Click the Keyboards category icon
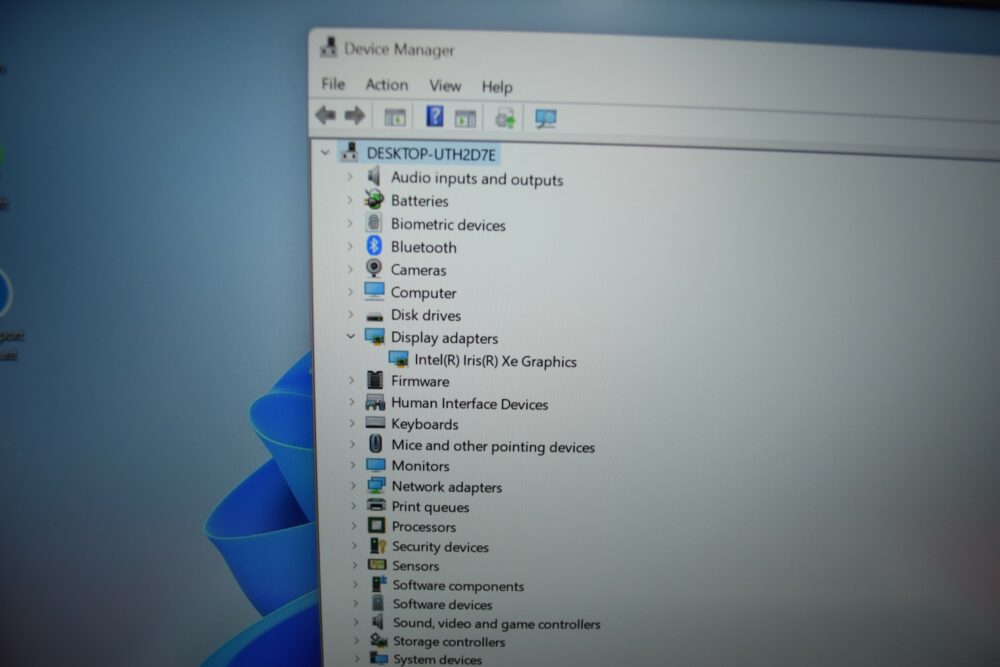This screenshot has width=1000, height=667. [375, 423]
